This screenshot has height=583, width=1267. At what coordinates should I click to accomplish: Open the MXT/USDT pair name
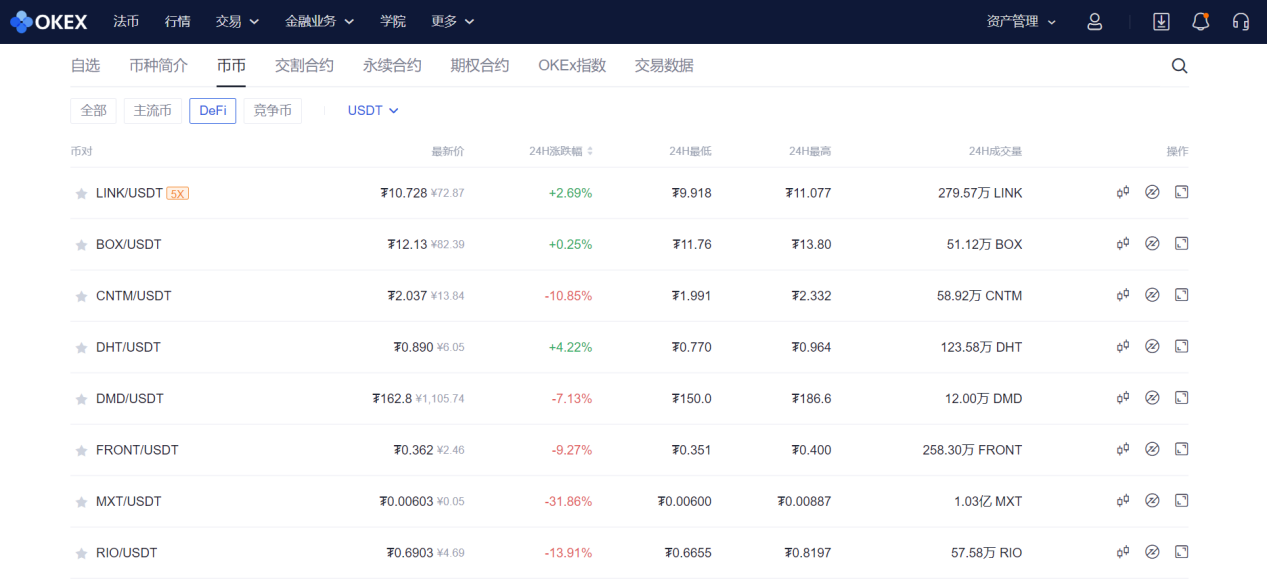click(x=128, y=501)
